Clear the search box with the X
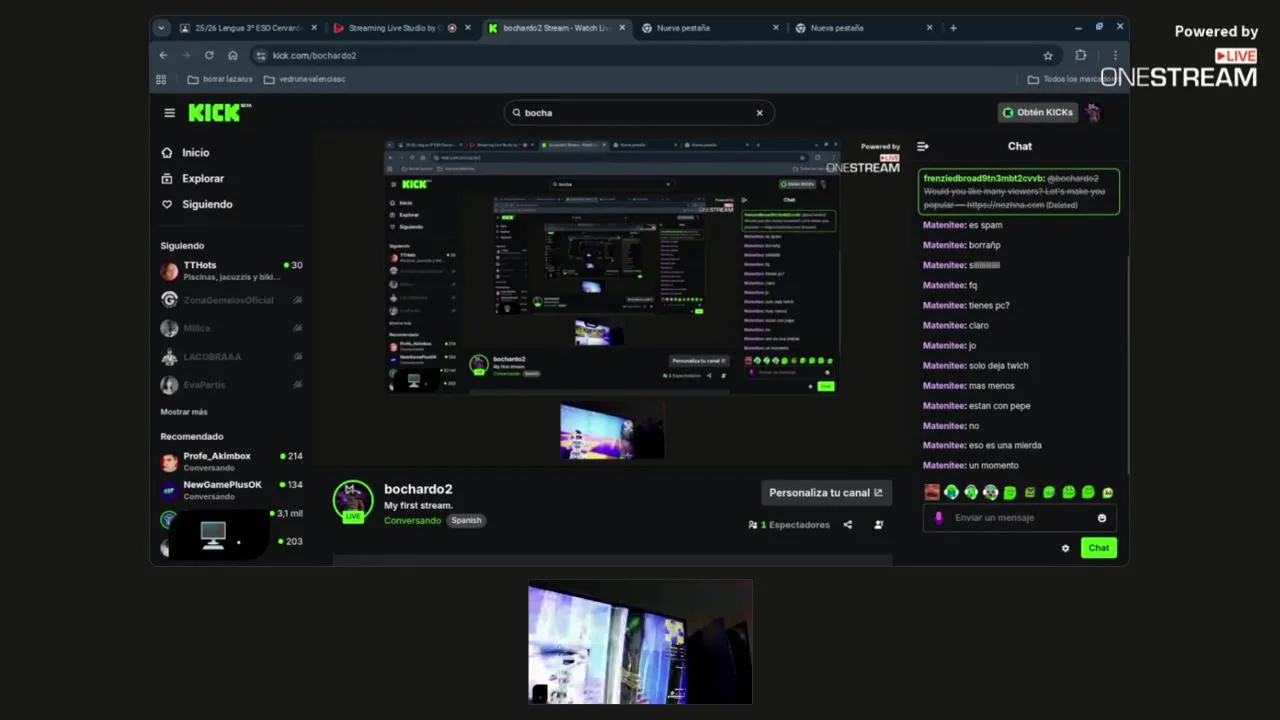Image resolution: width=1280 pixels, height=720 pixels. (759, 113)
